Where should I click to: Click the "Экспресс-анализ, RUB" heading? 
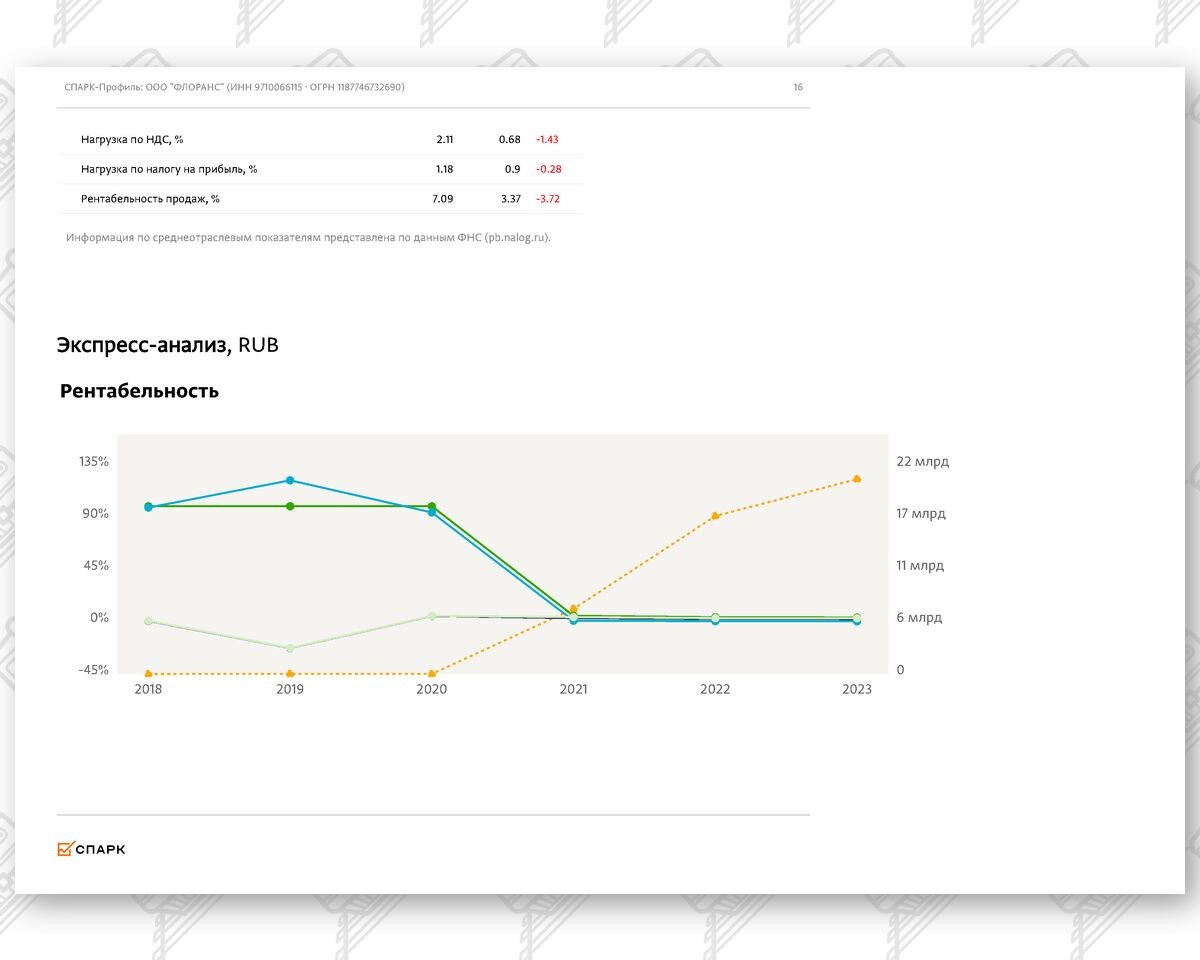[168, 346]
